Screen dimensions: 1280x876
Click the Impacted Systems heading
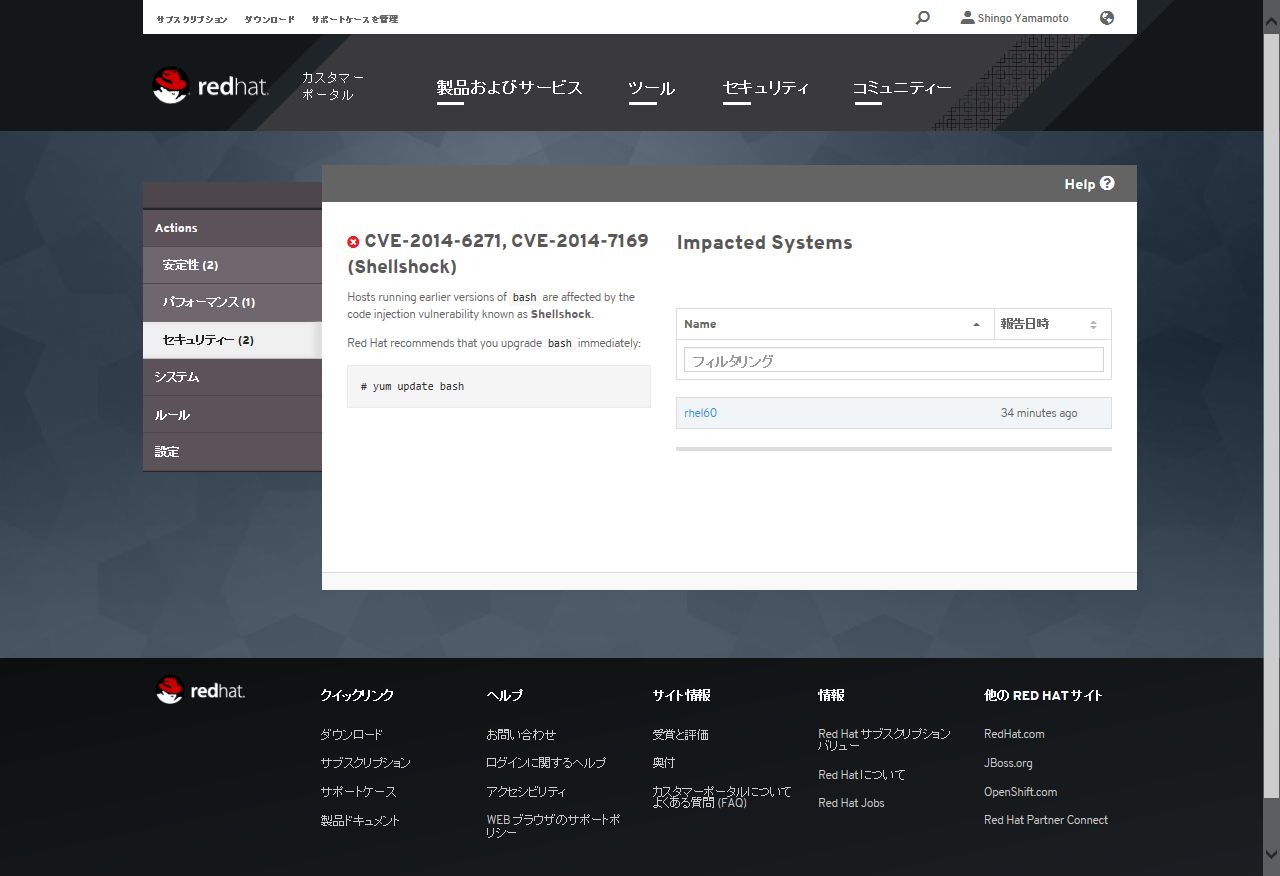point(764,242)
